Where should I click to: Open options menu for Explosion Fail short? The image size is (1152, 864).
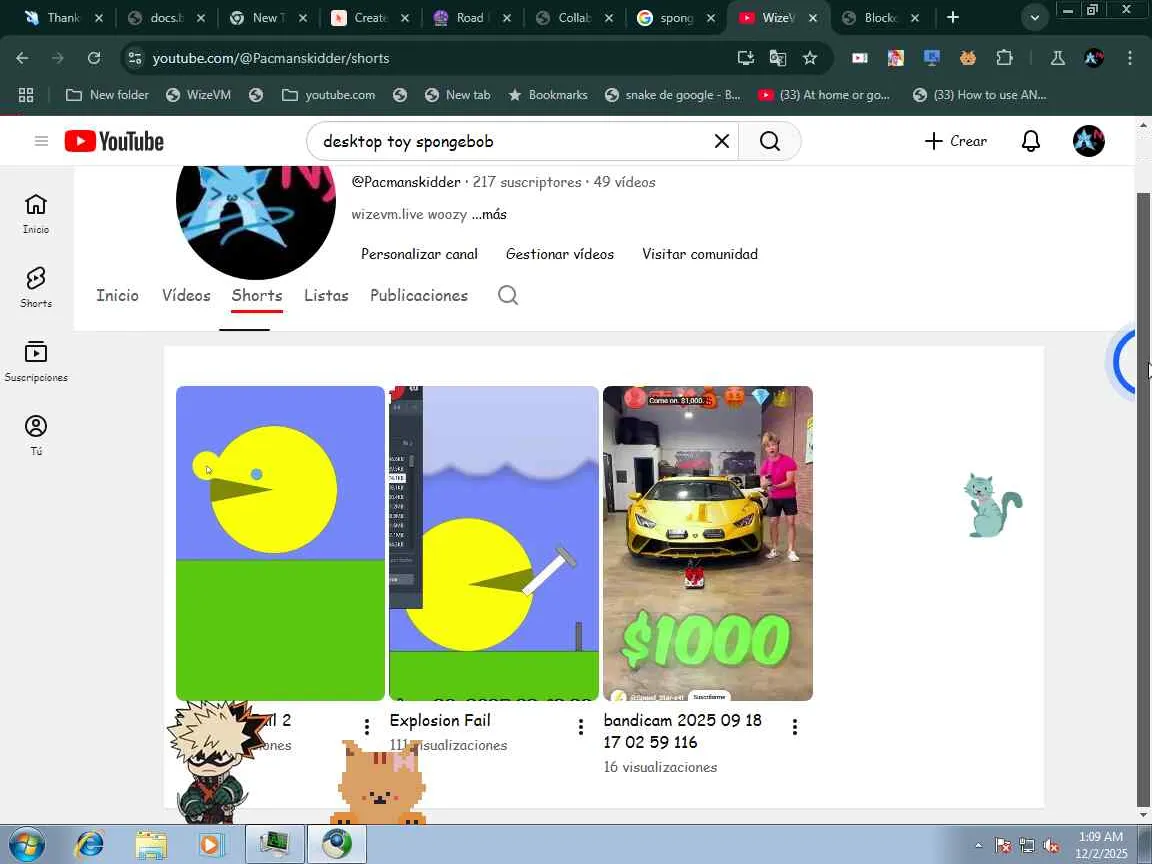580,727
